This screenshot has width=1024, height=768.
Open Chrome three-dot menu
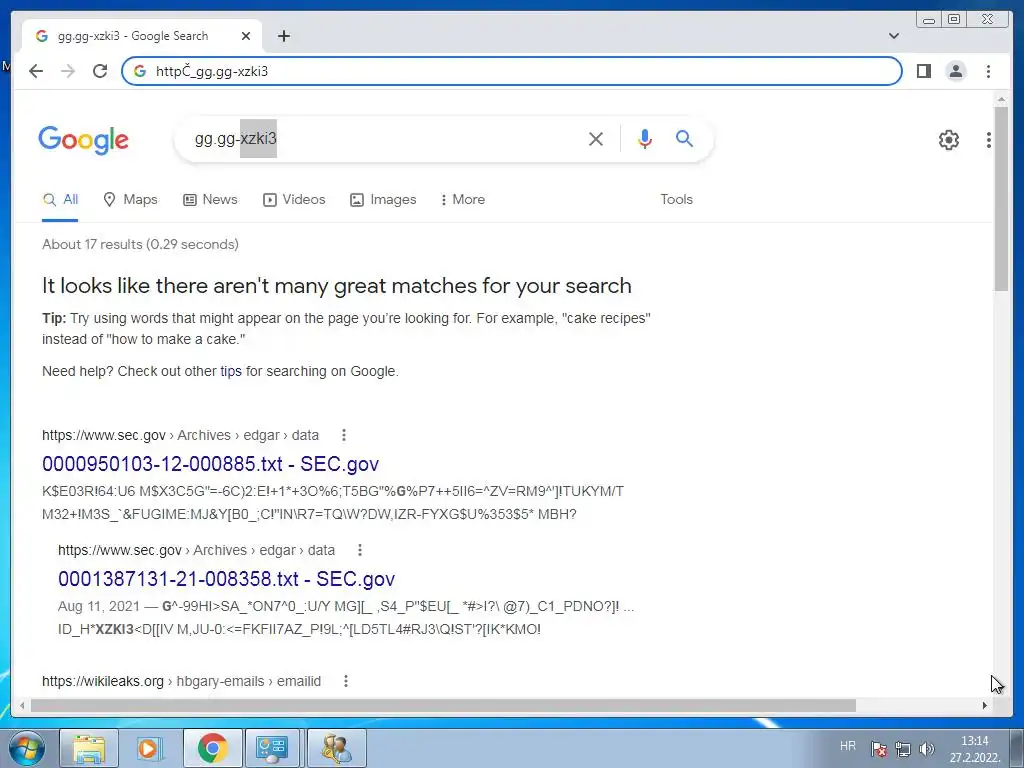(x=988, y=71)
